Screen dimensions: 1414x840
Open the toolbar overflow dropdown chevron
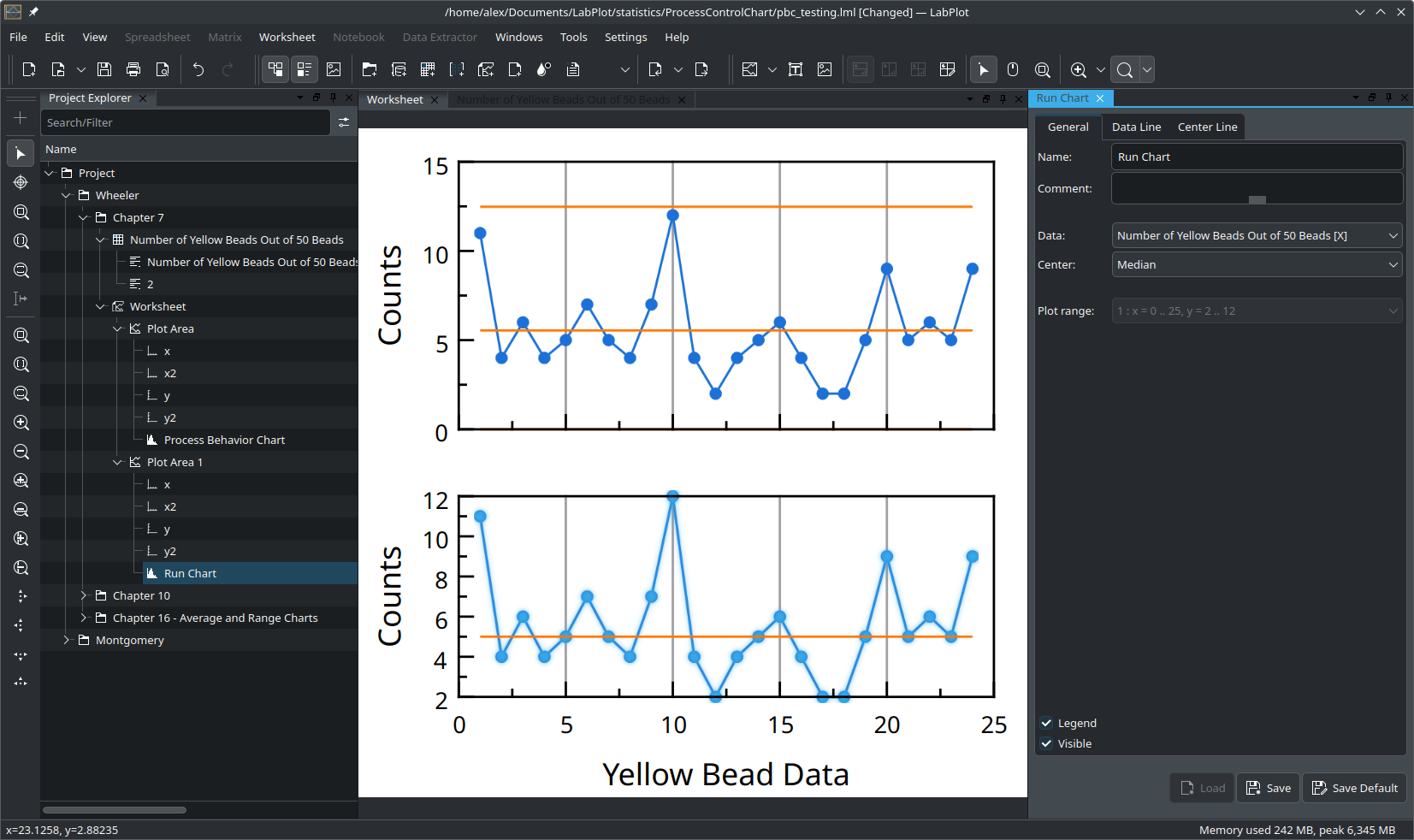(625, 70)
